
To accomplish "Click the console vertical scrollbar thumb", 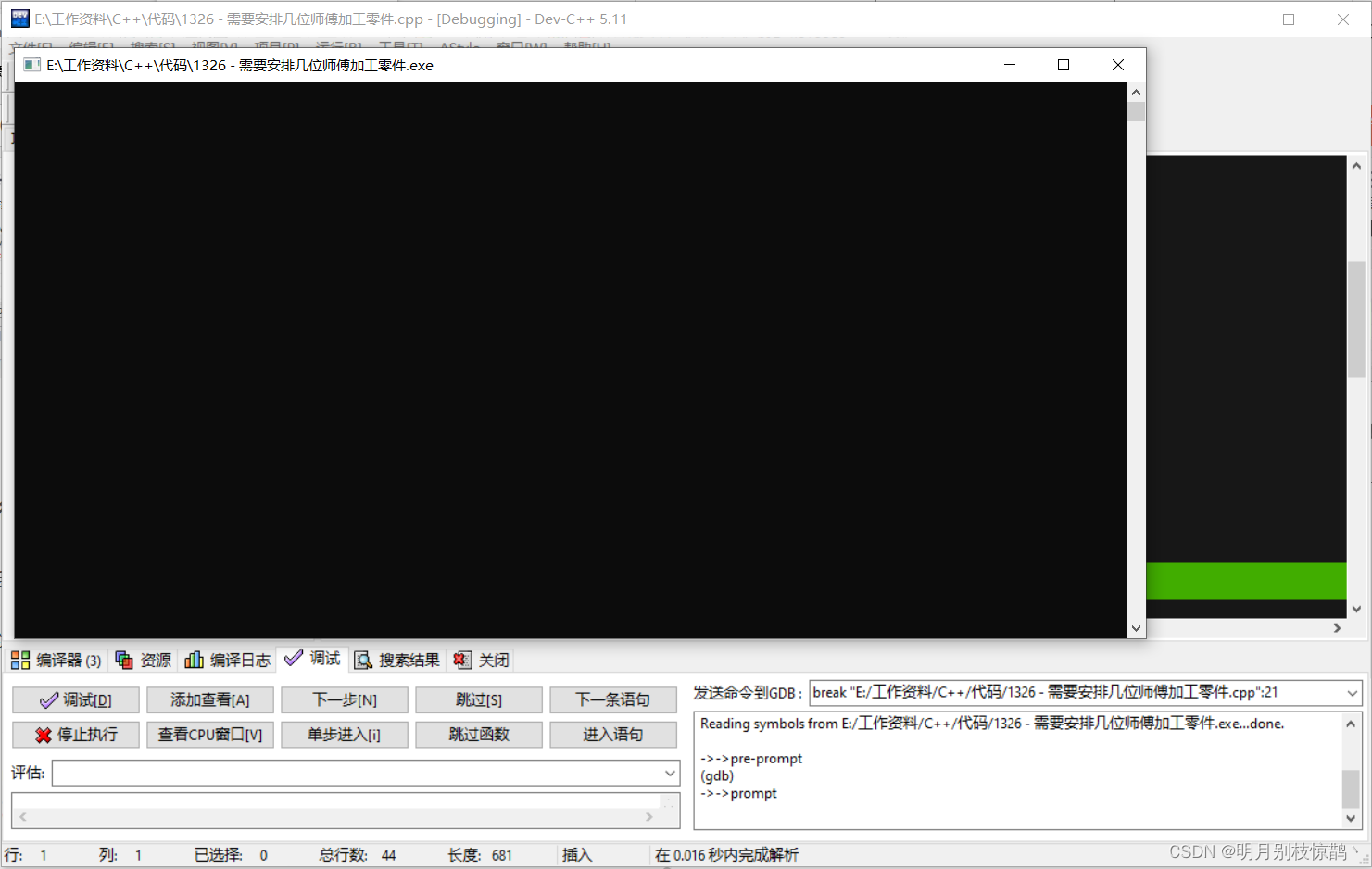I will point(1137,112).
